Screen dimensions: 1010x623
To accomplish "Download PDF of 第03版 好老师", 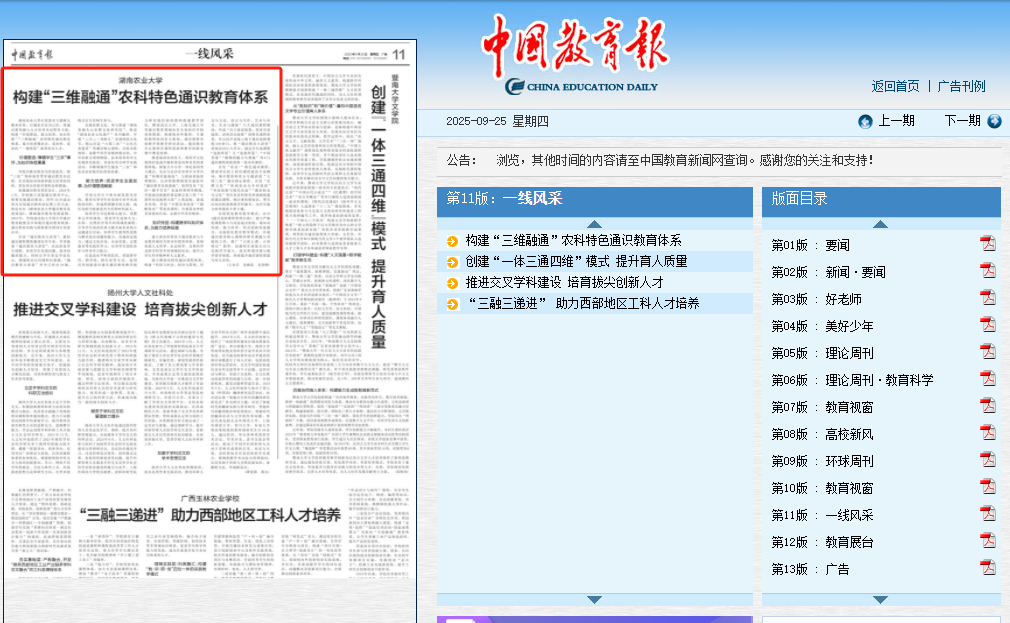I will coord(987,298).
